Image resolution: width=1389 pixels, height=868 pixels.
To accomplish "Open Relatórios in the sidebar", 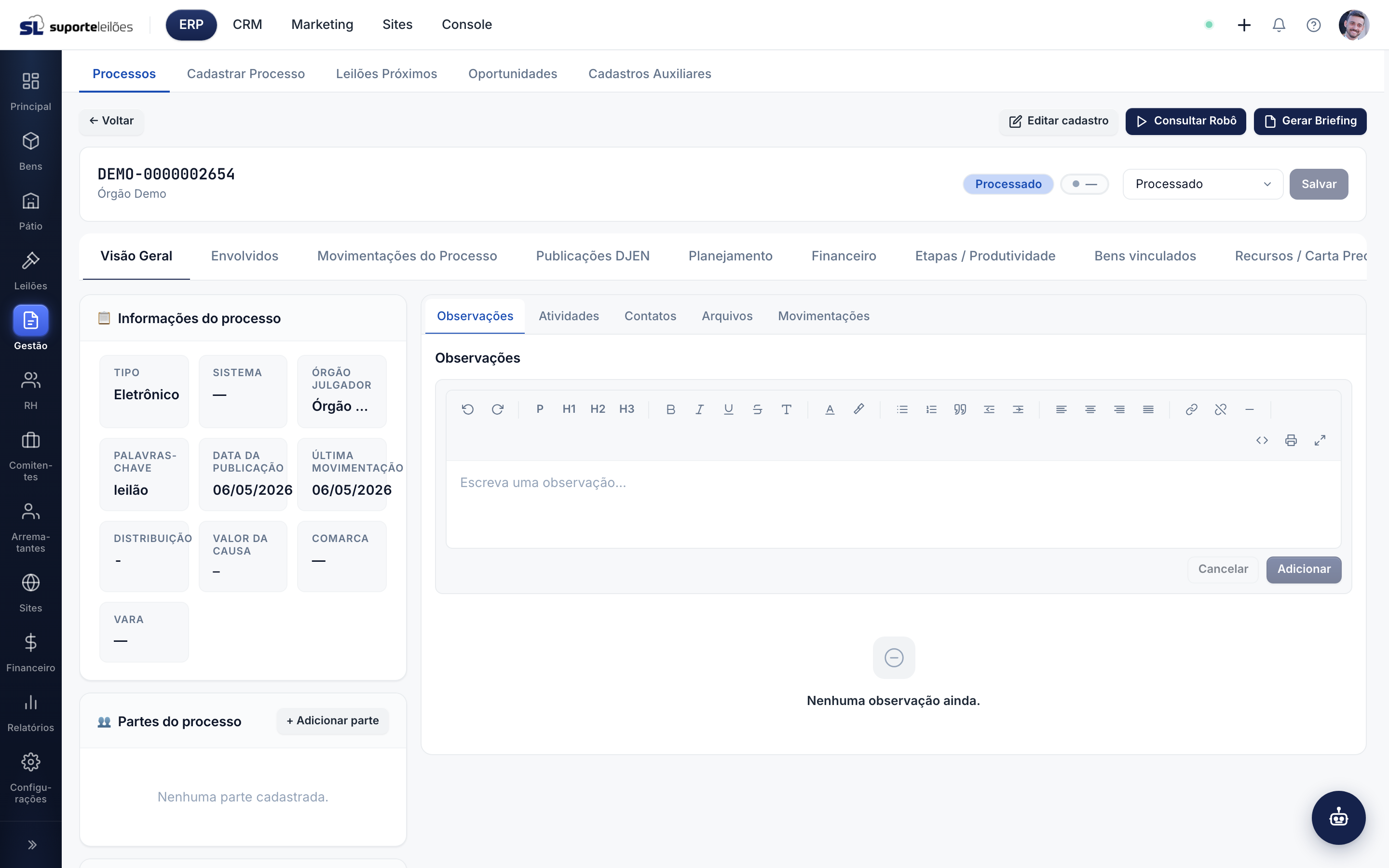I will click(31, 712).
